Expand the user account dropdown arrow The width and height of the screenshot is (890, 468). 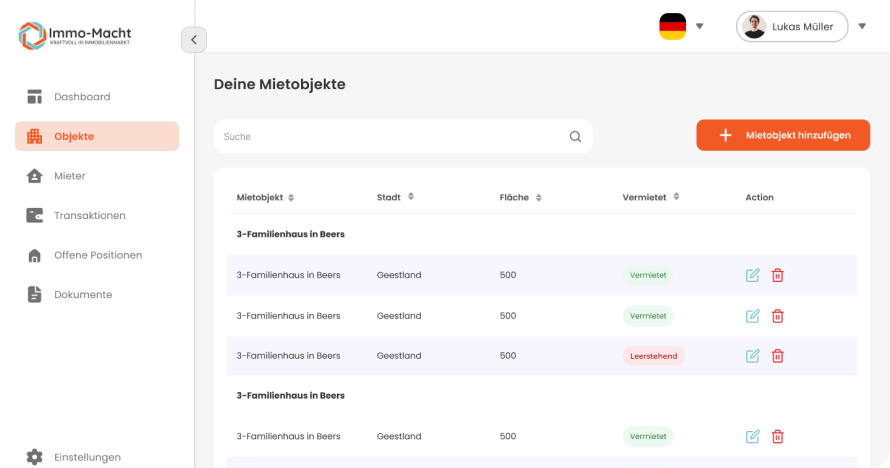point(862,26)
